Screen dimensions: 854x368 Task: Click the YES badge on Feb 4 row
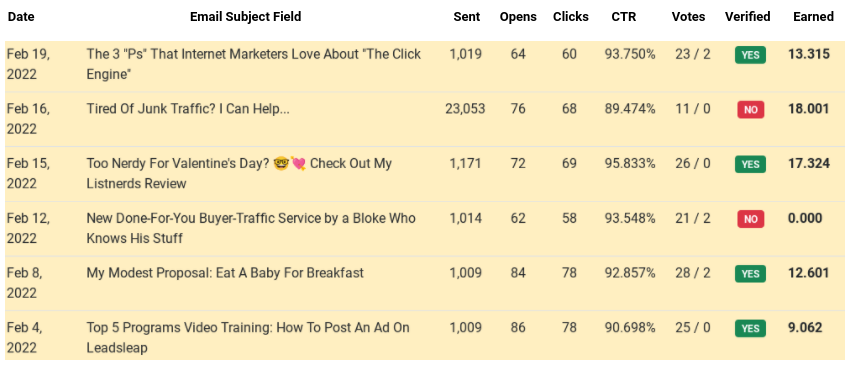click(x=750, y=328)
